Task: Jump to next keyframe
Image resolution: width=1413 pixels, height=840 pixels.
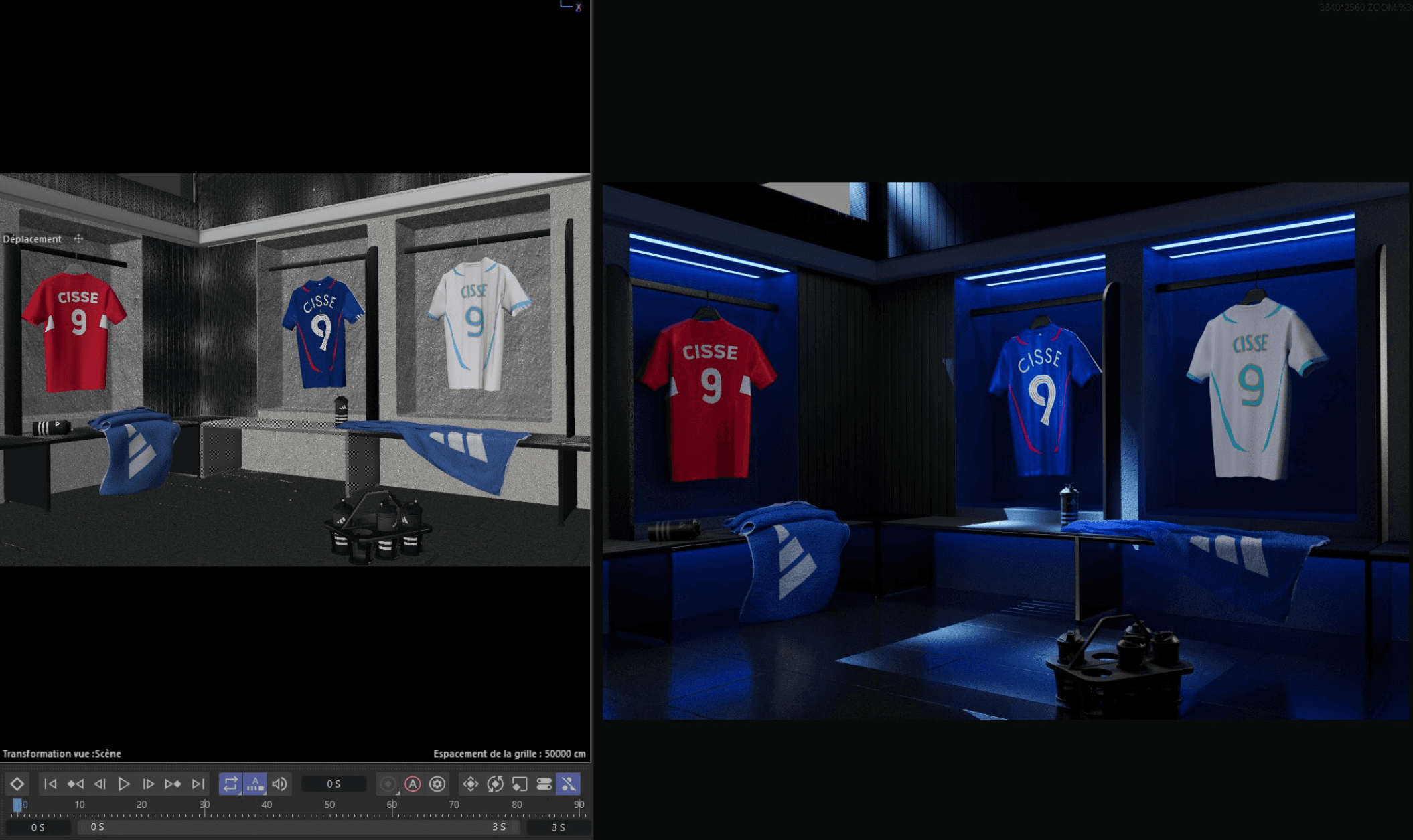Action: [x=173, y=784]
